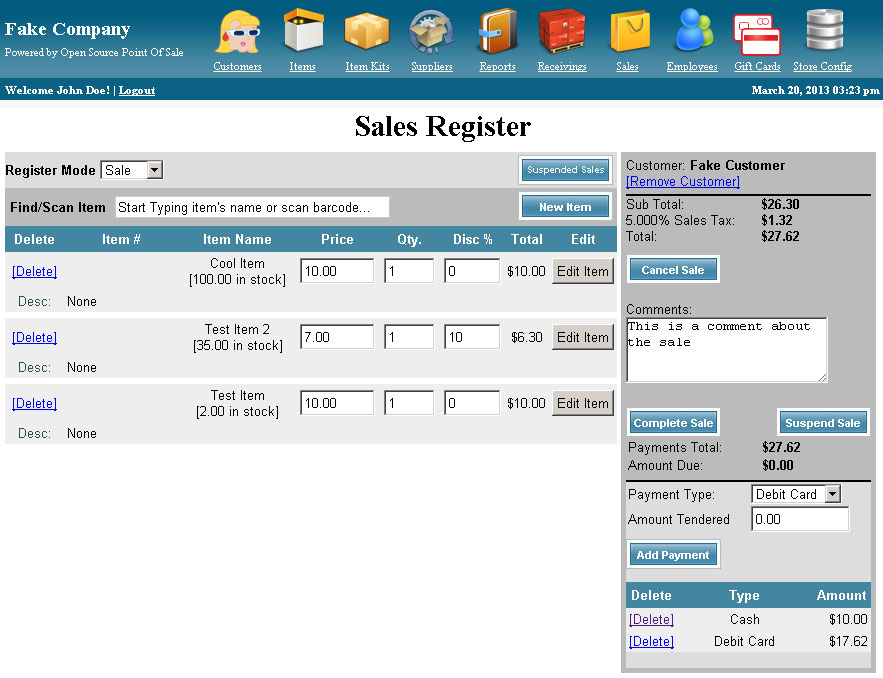Focus the Find/Scan Item search field
The width and height of the screenshot is (883, 678).
252,207
